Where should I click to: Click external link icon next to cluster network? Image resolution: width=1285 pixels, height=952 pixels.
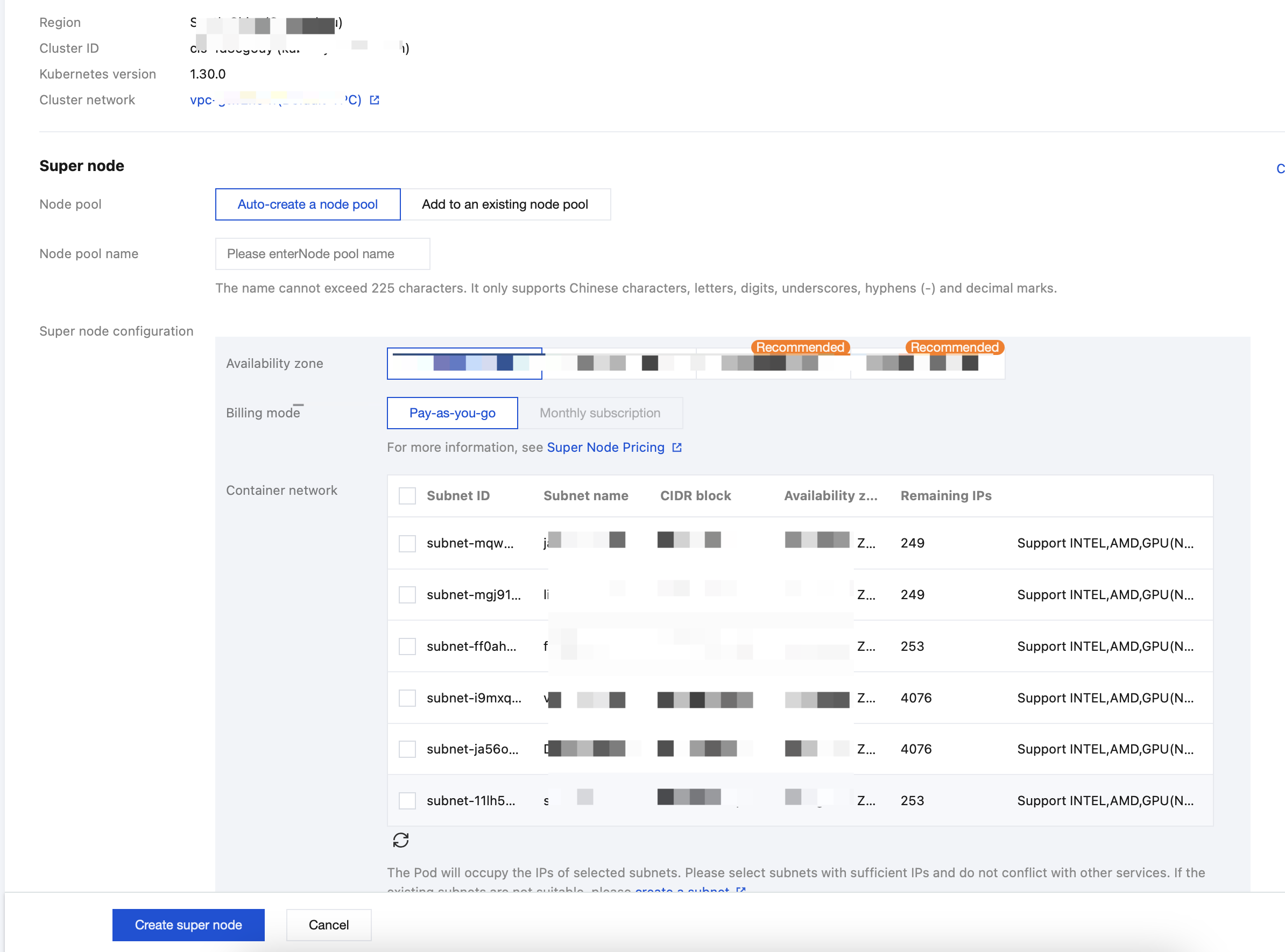point(374,100)
